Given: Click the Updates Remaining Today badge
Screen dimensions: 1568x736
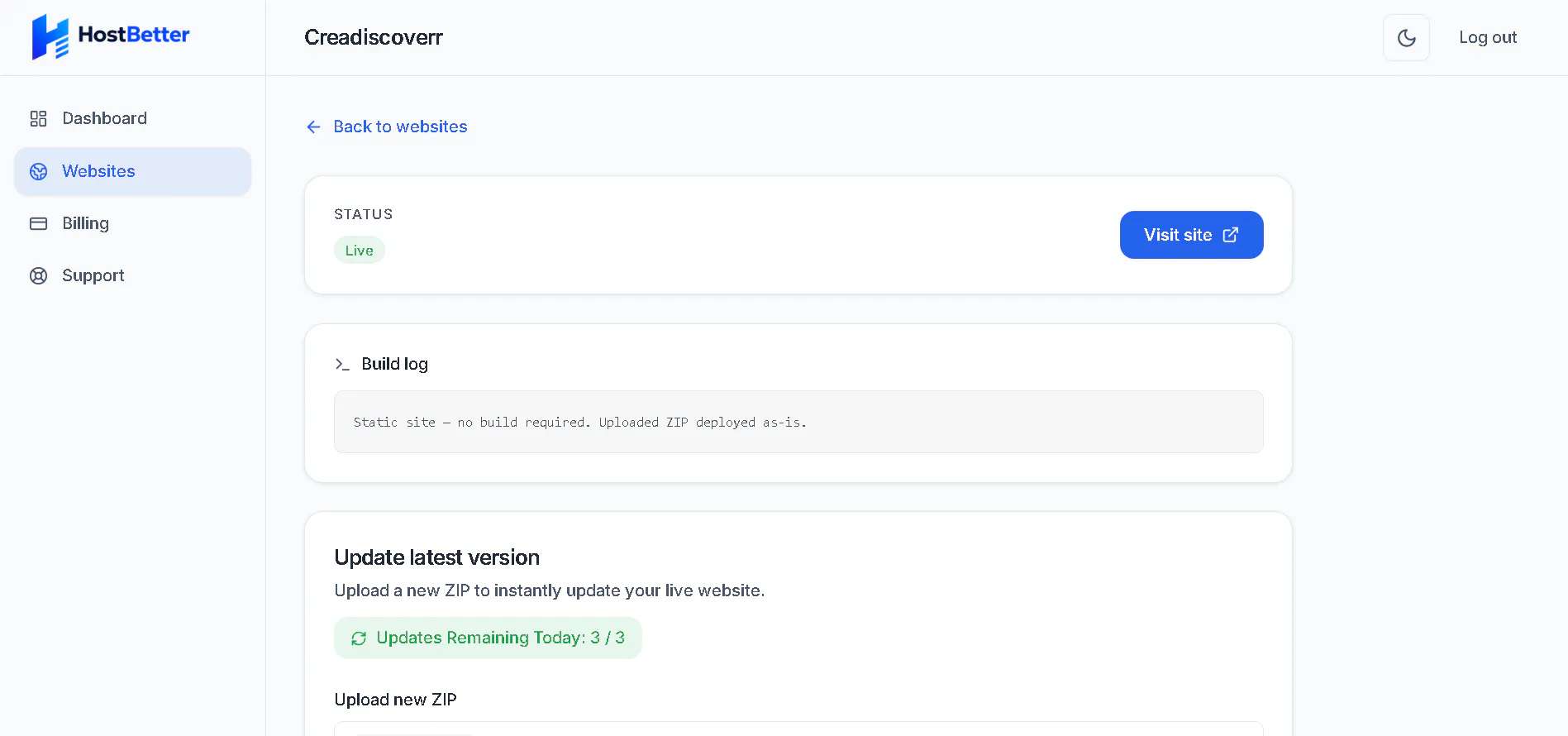Looking at the screenshot, I should [488, 638].
